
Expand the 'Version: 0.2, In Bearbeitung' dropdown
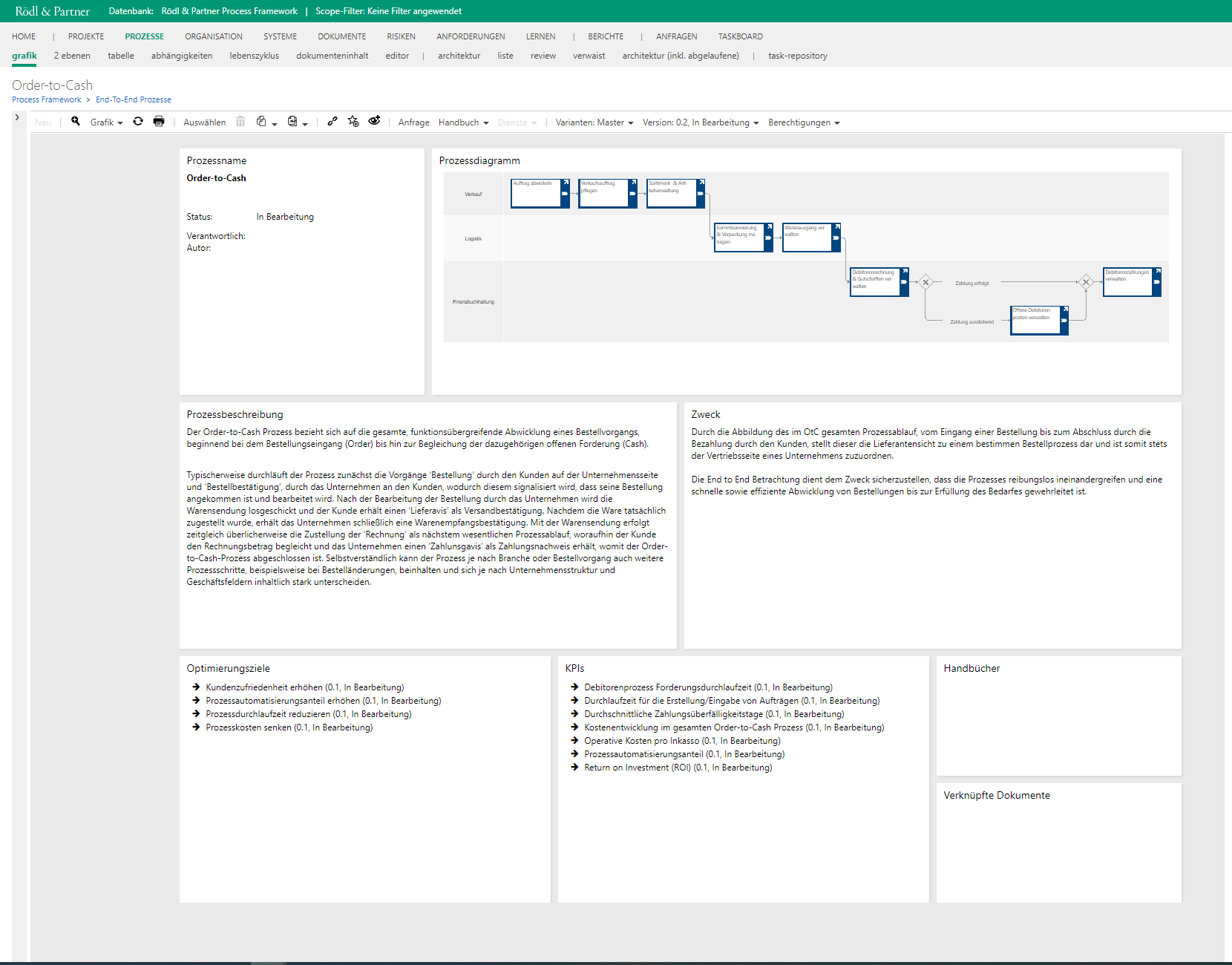click(x=700, y=122)
